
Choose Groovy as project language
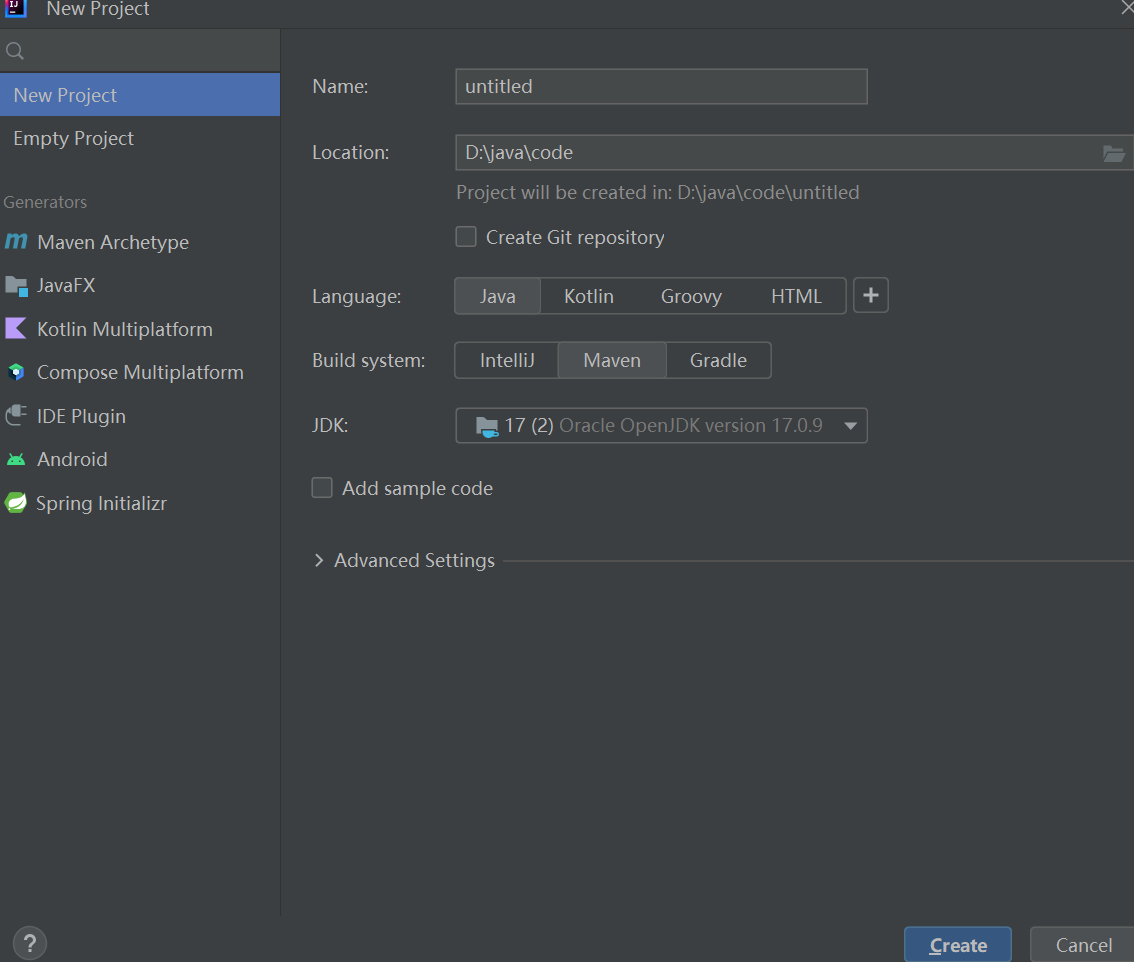(x=691, y=296)
